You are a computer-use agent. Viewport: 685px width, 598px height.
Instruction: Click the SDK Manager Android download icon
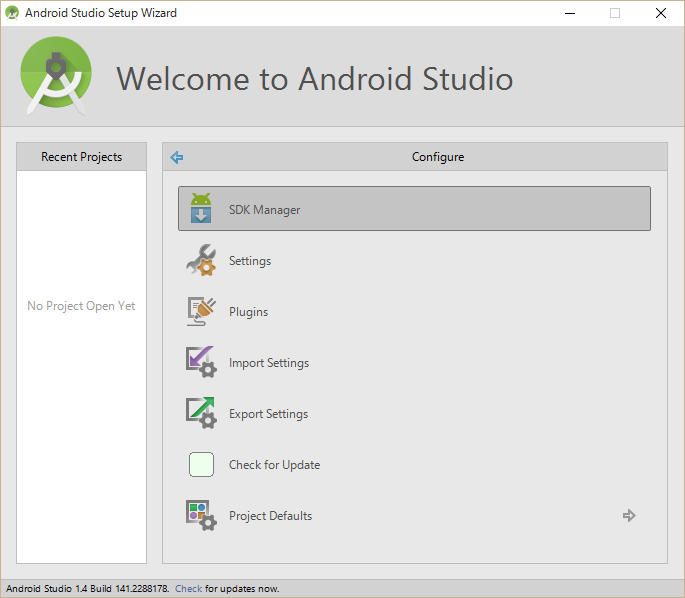point(201,208)
